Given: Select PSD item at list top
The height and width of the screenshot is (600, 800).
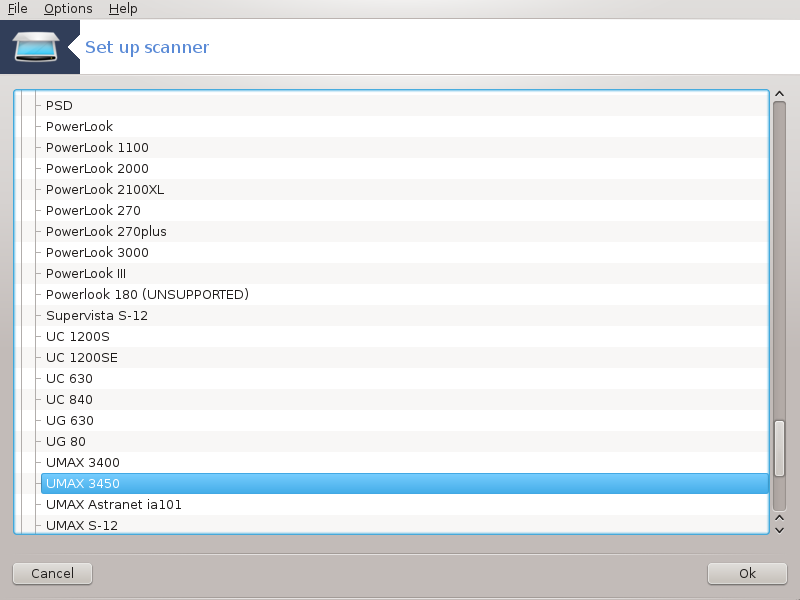Looking at the screenshot, I should pos(59,106).
